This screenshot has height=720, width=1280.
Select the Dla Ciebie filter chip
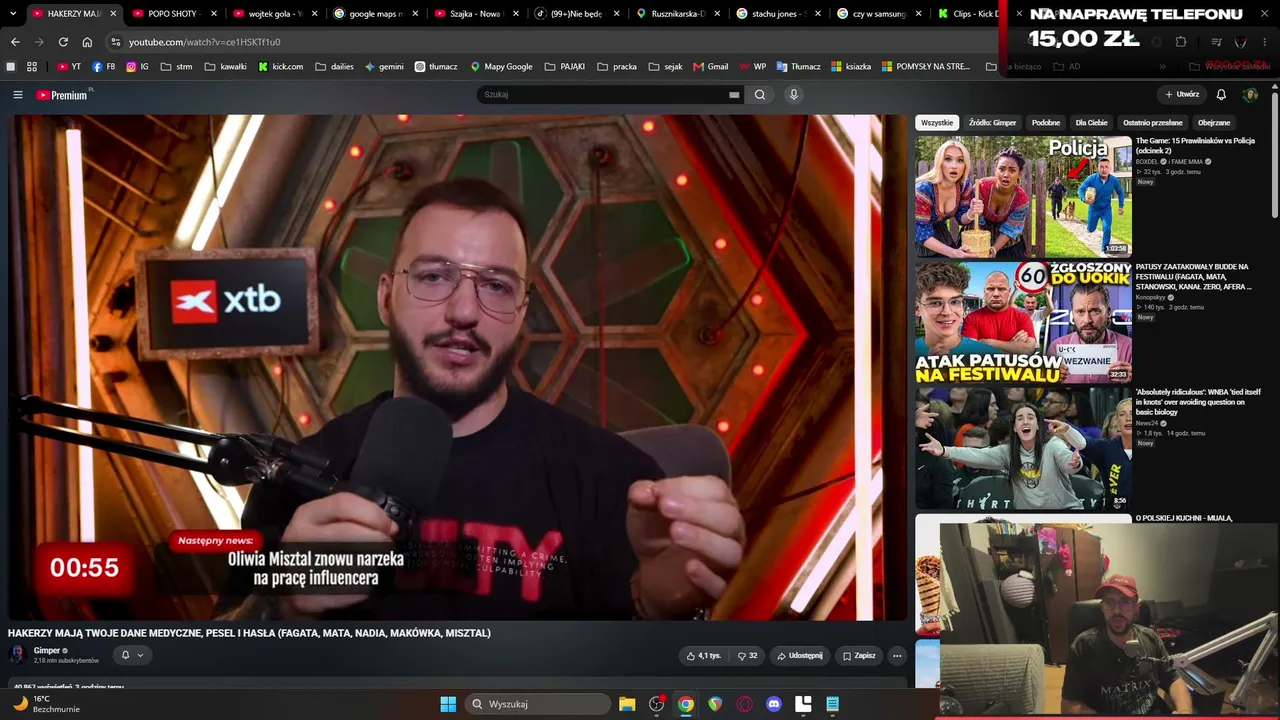(x=1091, y=123)
